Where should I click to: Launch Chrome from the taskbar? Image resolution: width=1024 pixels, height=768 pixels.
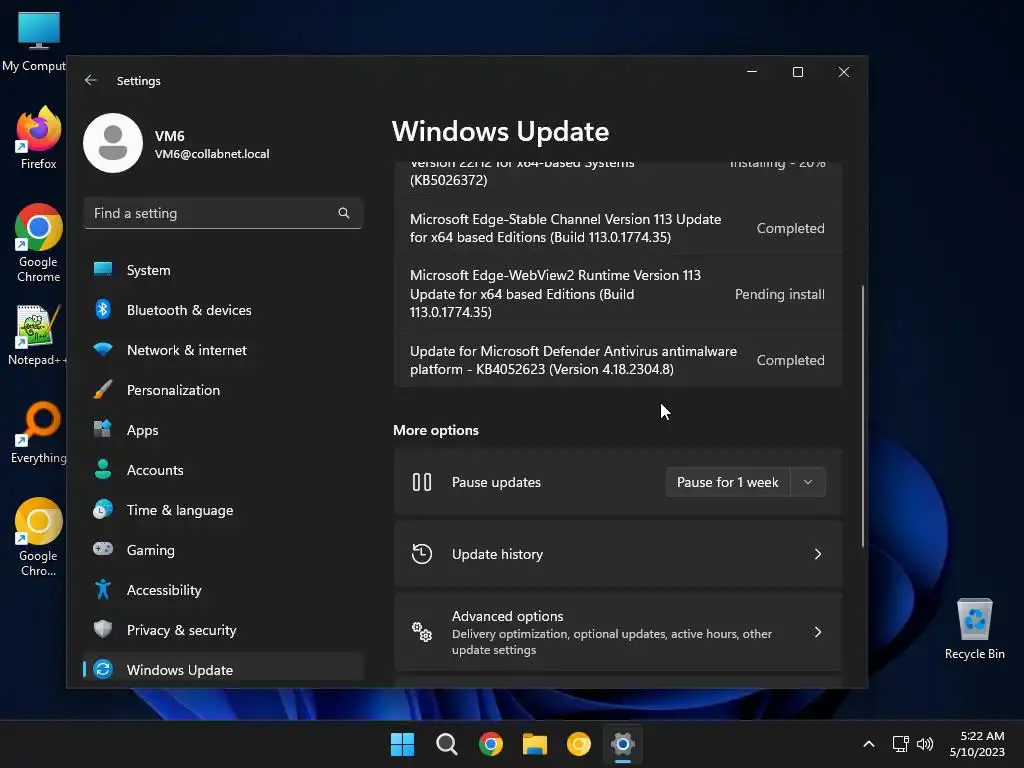click(490, 744)
